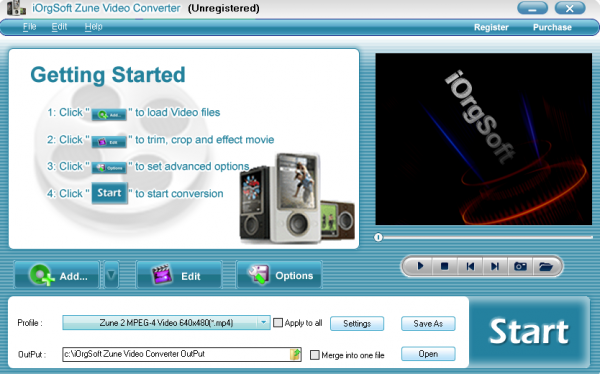Click the "to set advanced options" text
Screen dimensions: 600x374
[x=192, y=167]
